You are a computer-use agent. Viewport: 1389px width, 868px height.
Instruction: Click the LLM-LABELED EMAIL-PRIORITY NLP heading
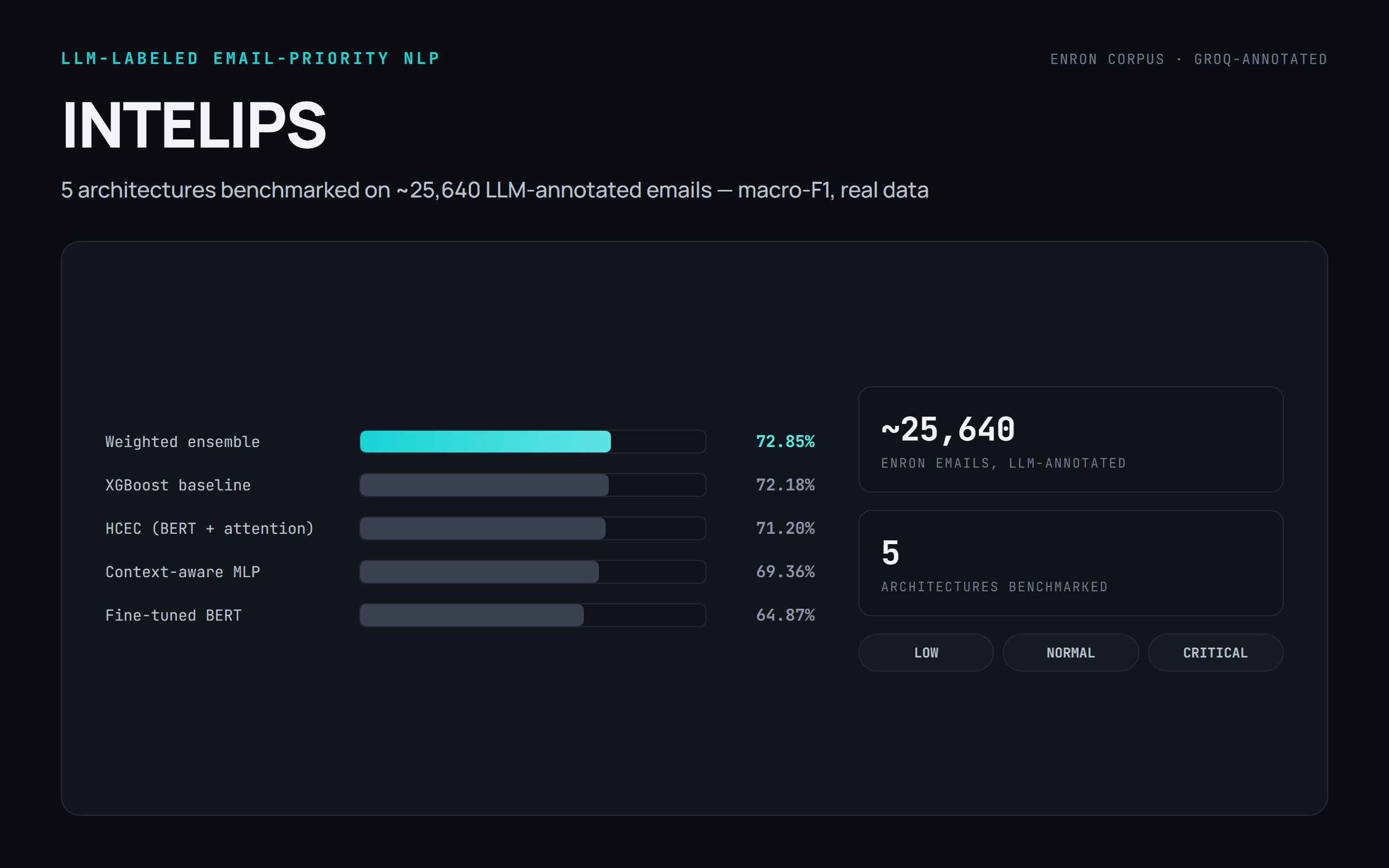click(x=250, y=59)
